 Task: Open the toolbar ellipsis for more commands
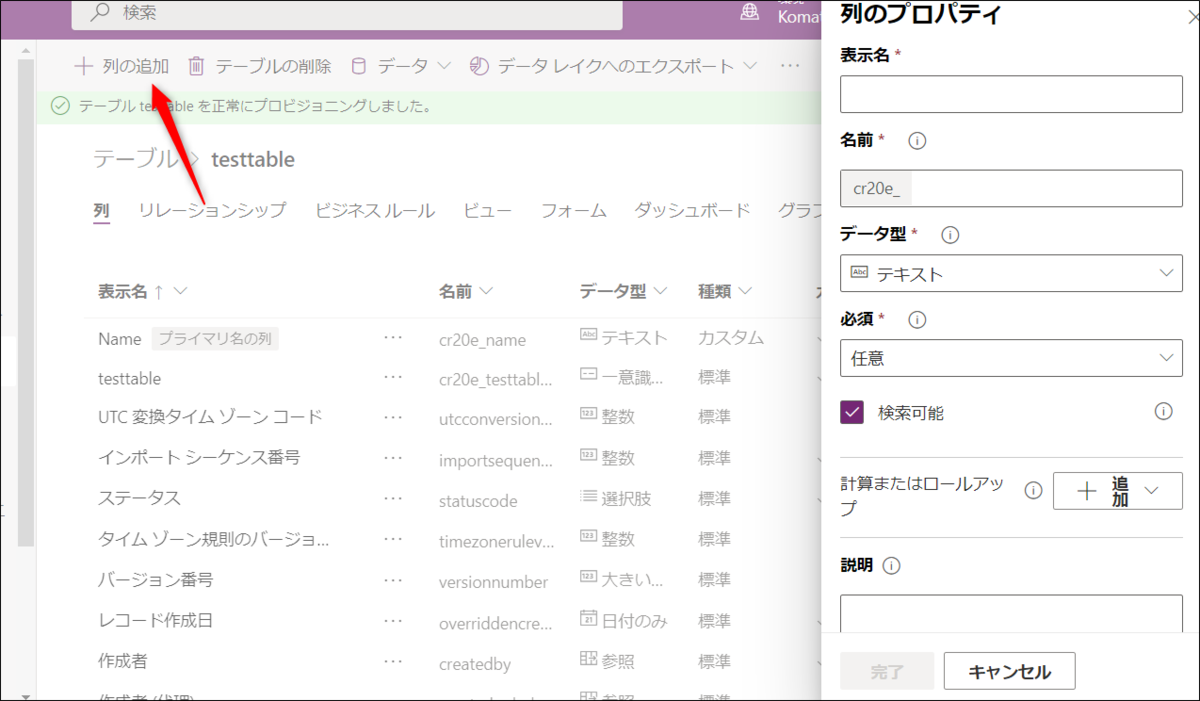click(789, 65)
